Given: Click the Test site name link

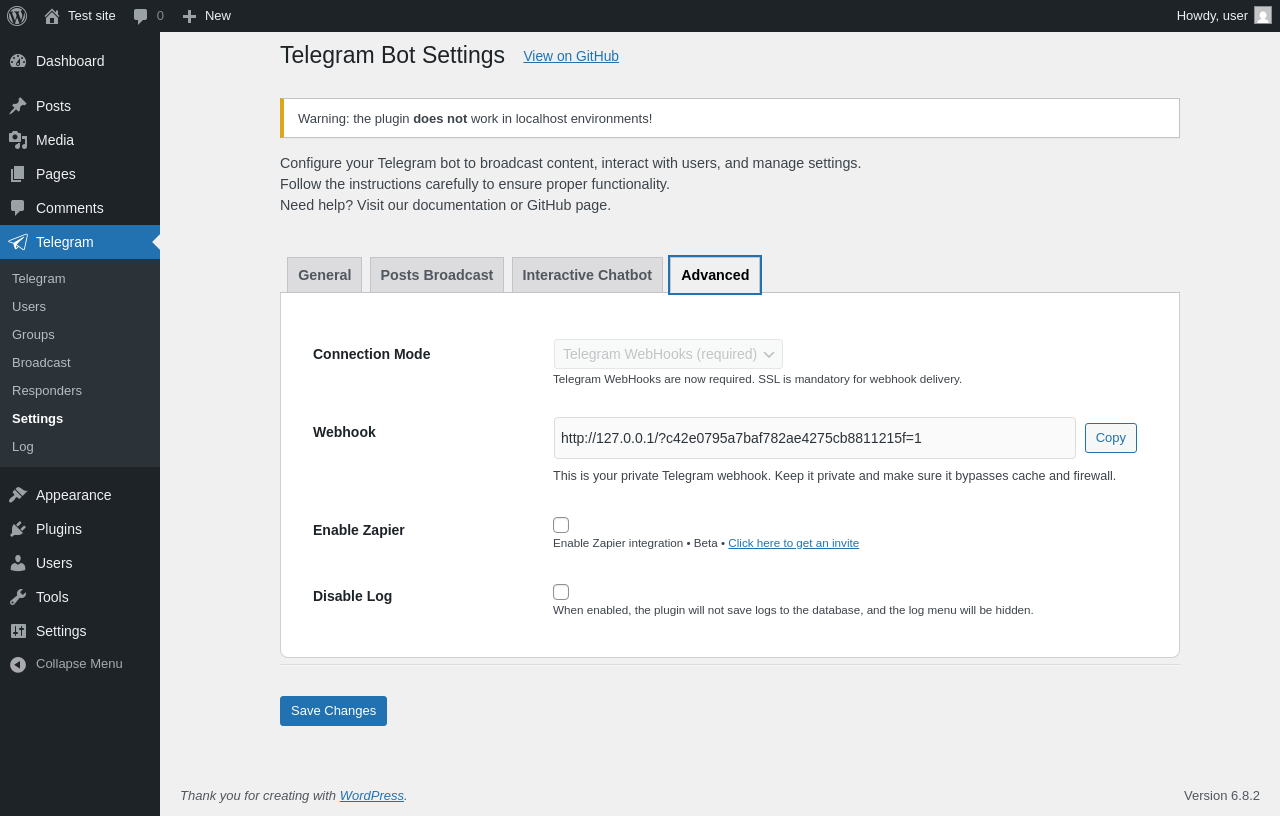Looking at the screenshot, I should click(x=92, y=15).
